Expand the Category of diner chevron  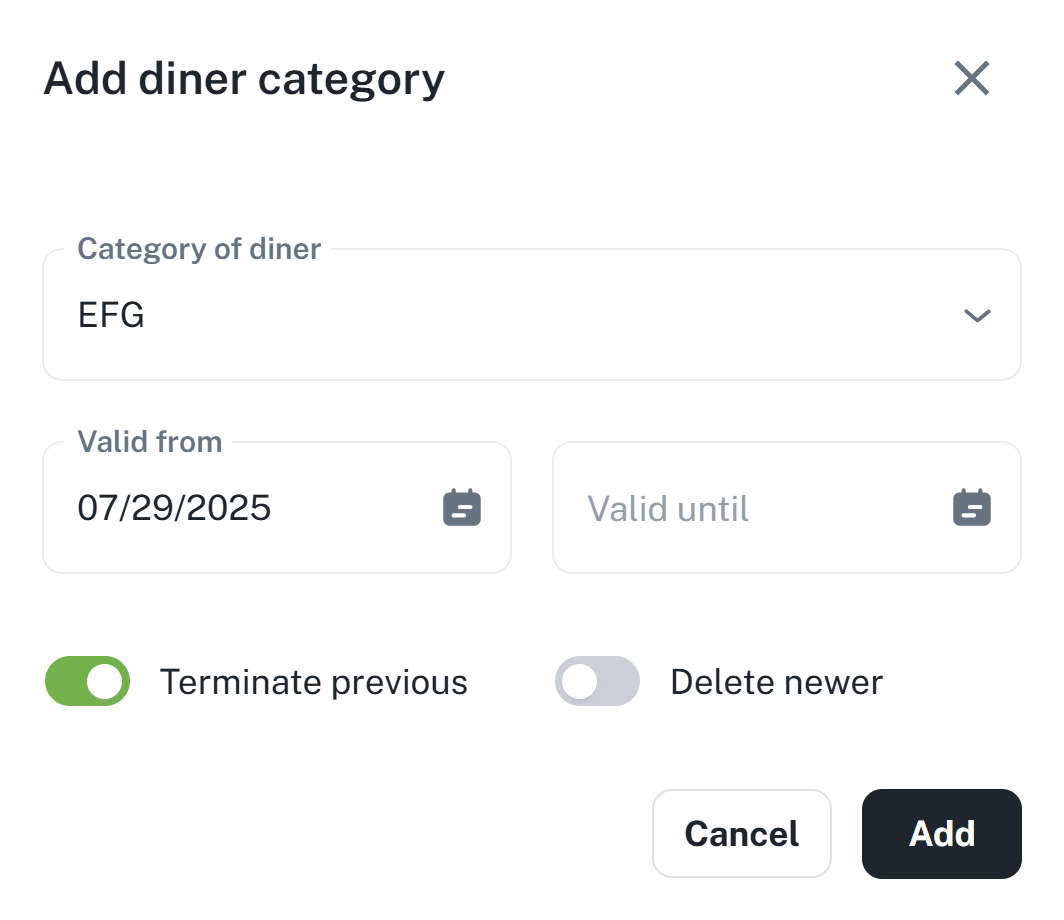coord(976,316)
